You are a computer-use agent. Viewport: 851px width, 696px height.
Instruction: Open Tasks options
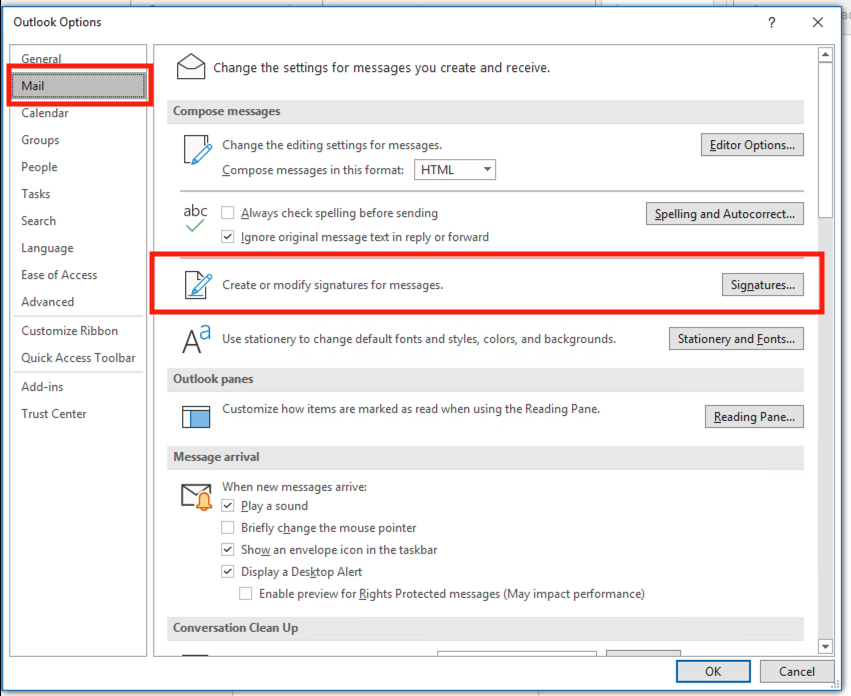tap(78, 194)
